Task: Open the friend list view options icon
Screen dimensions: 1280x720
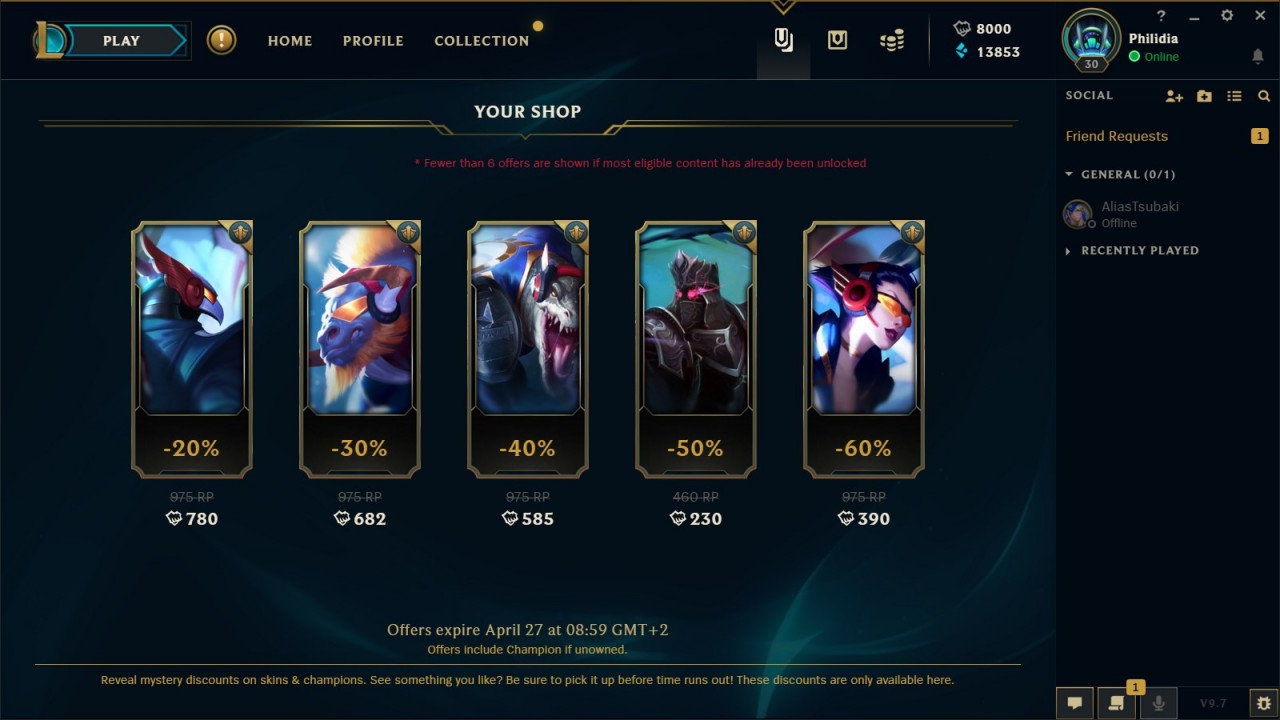Action: [1234, 96]
